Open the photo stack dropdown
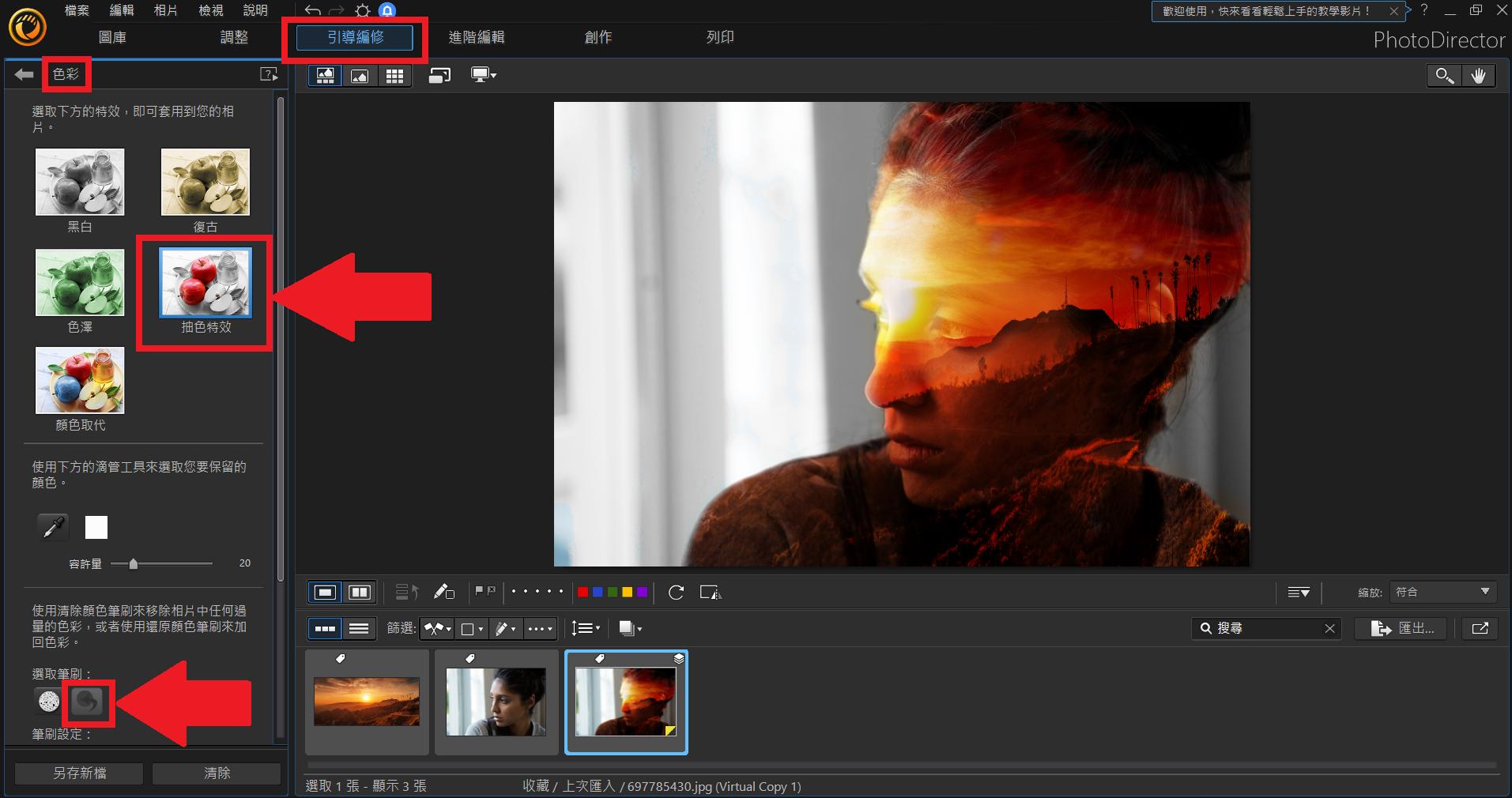Screen dimensions: 1512x798 (x=630, y=629)
